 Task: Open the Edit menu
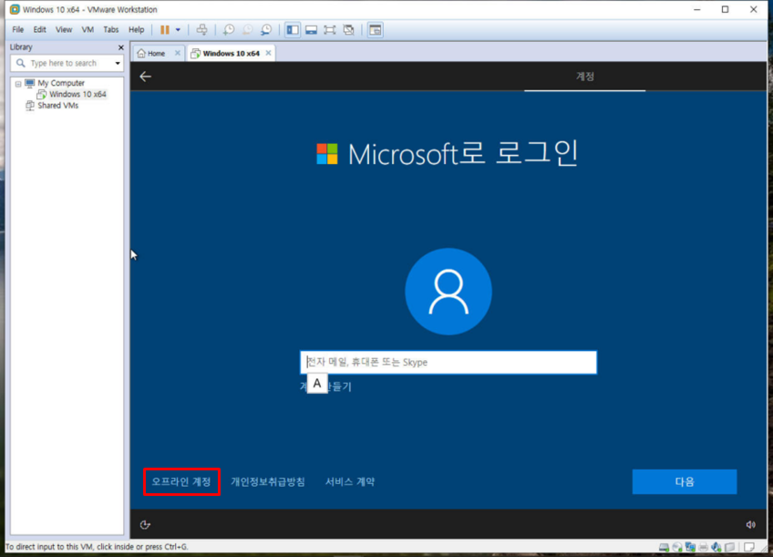coord(39,30)
